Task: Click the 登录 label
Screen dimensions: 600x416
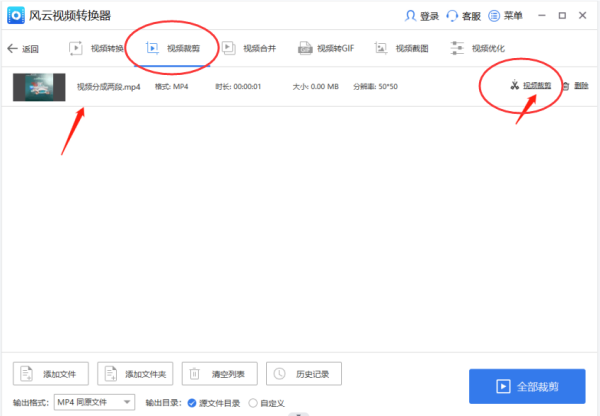Action: tap(429, 16)
